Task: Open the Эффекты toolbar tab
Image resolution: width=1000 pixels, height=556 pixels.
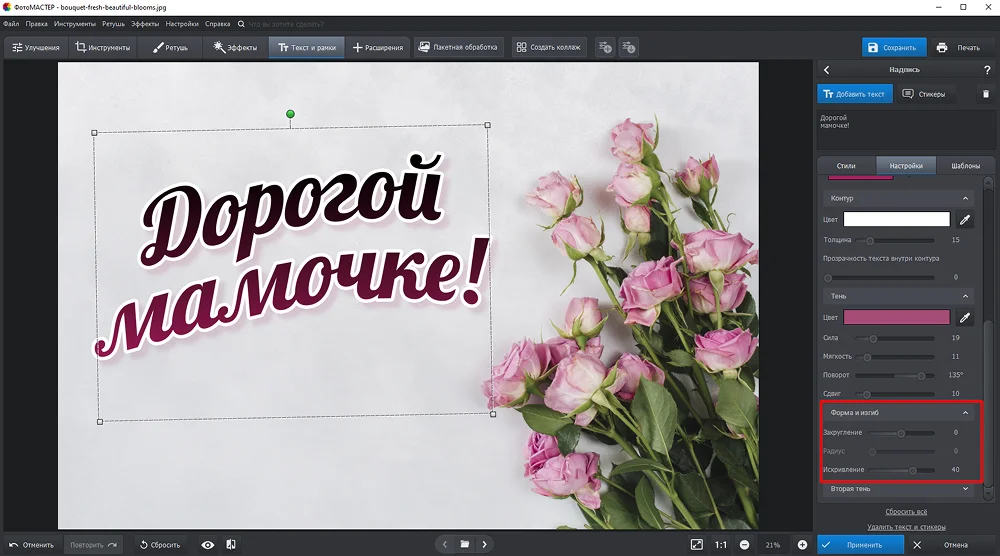Action: (x=235, y=47)
